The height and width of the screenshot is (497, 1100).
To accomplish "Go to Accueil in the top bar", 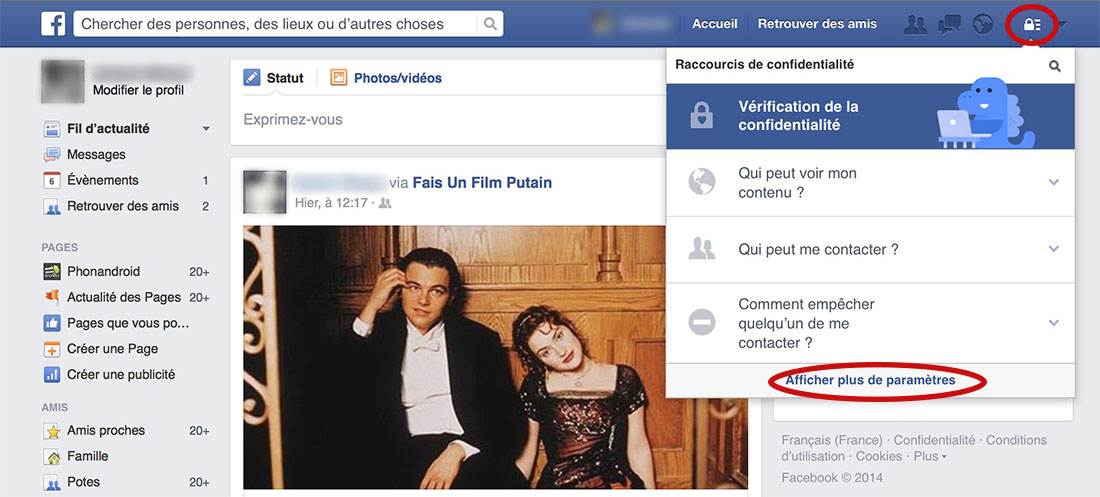I will pyautogui.click(x=715, y=24).
